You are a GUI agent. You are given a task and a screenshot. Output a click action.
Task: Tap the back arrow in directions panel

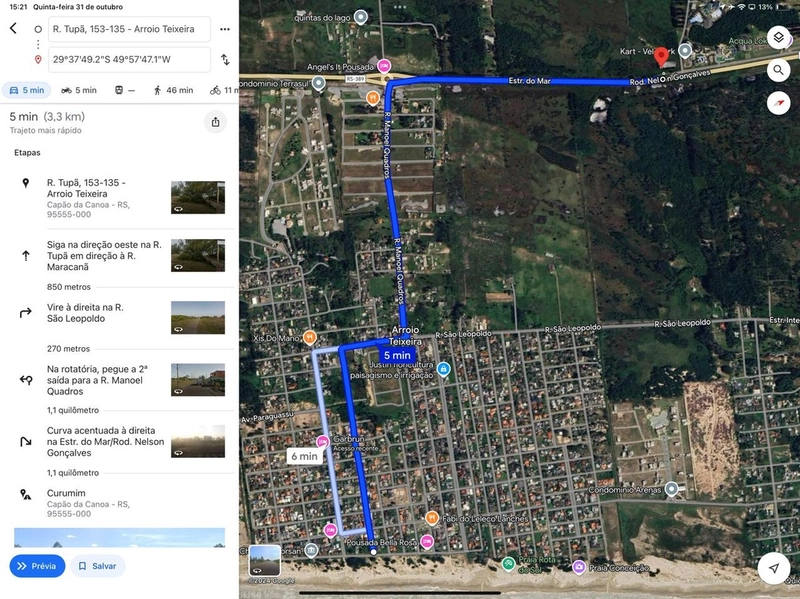coord(13,28)
